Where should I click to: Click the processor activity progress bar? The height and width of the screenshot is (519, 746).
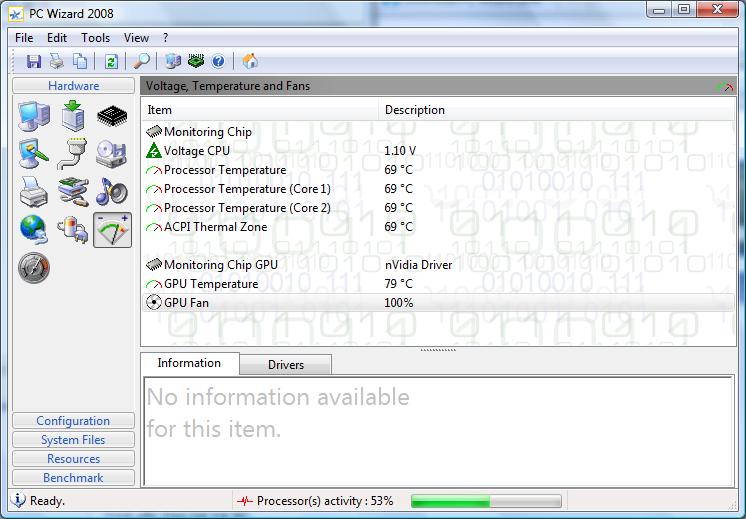pyautogui.click(x=486, y=501)
